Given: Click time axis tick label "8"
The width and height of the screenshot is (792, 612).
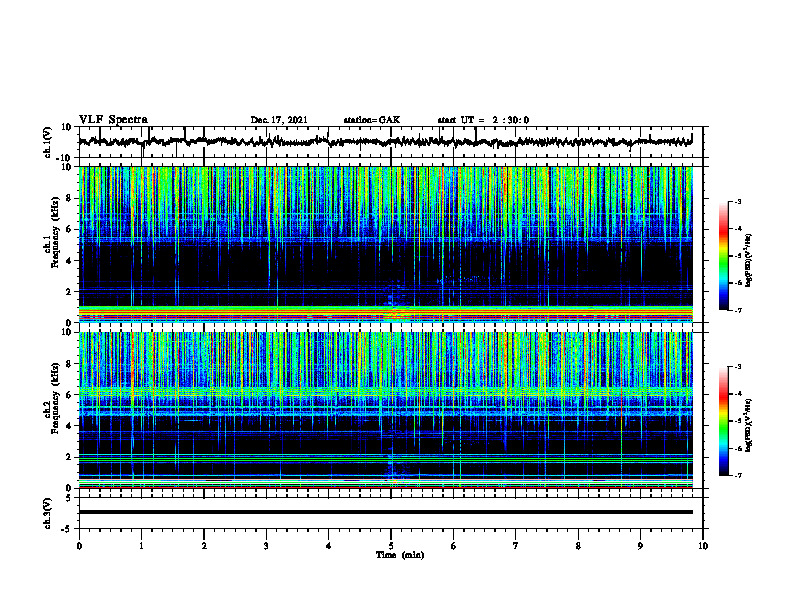Looking at the screenshot, I should point(578,546).
